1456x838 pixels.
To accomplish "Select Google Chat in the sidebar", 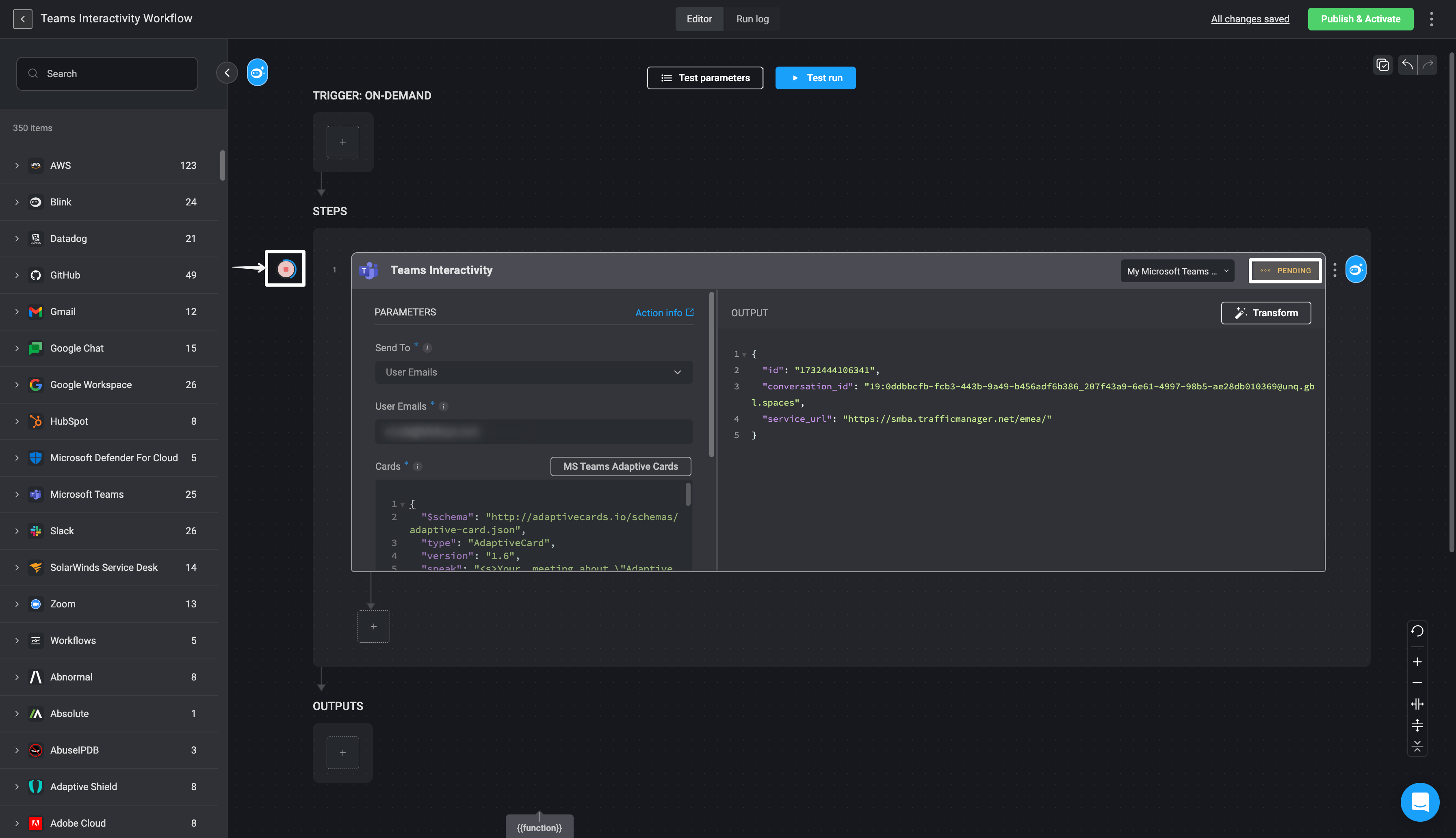I will click(109, 348).
